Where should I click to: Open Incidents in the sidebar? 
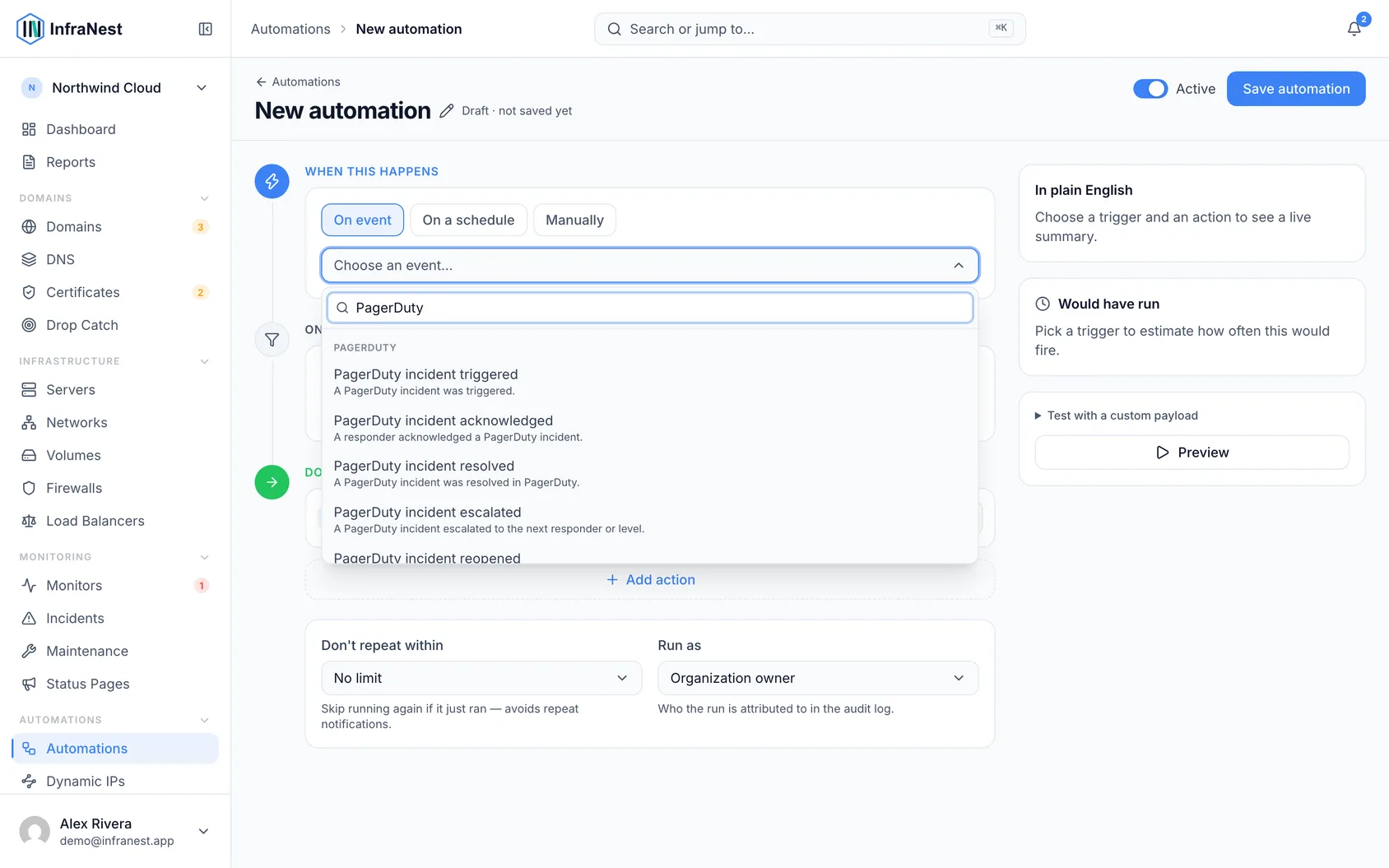pyautogui.click(x=115, y=619)
